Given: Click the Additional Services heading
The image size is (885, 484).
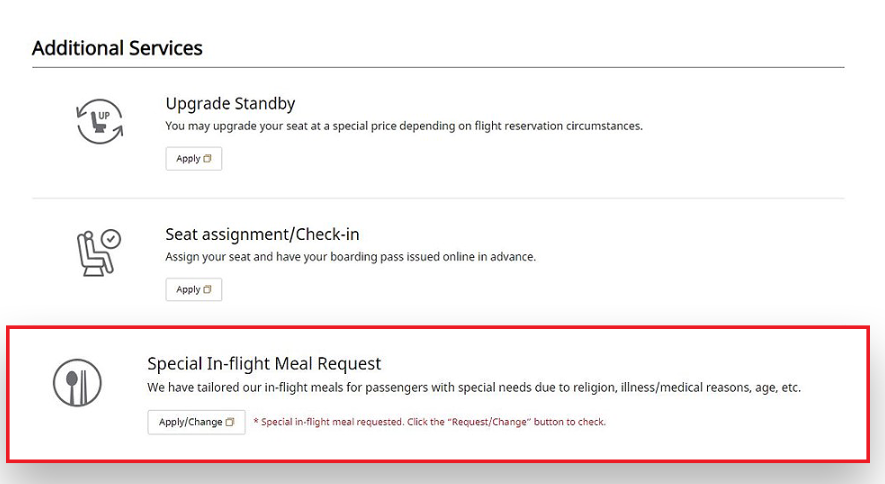Looking at the screenshot, I should click(117, 48).
